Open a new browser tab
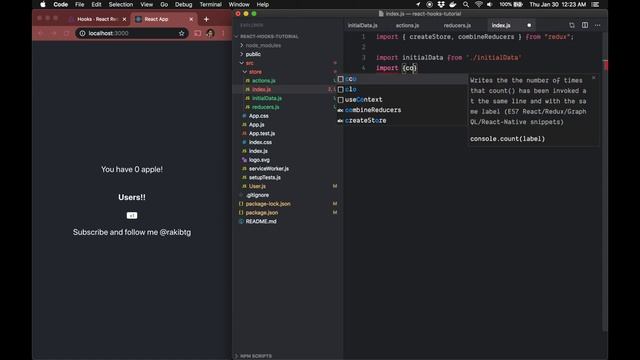Viewport: 640px width, 360px height. 206,19
